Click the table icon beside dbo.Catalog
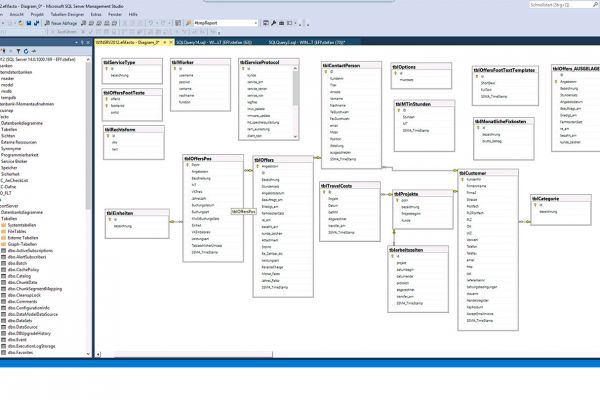Screen dimensions: 600x400 tap(4, 276)
